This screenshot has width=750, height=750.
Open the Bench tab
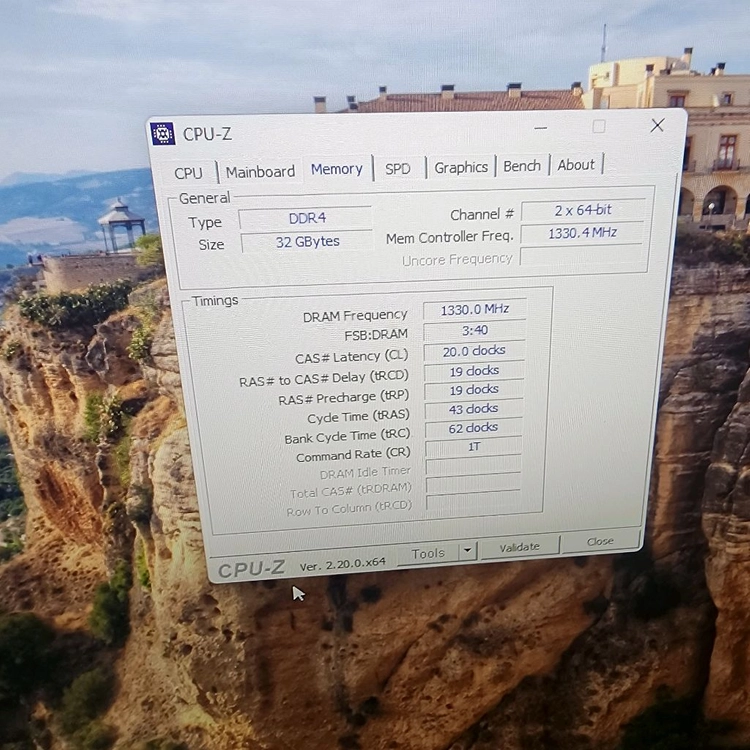coord(522,166)
